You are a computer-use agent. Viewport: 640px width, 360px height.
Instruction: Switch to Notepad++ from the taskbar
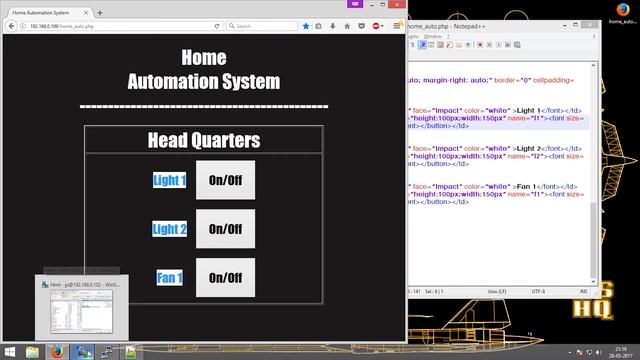[x=131, y=352]
